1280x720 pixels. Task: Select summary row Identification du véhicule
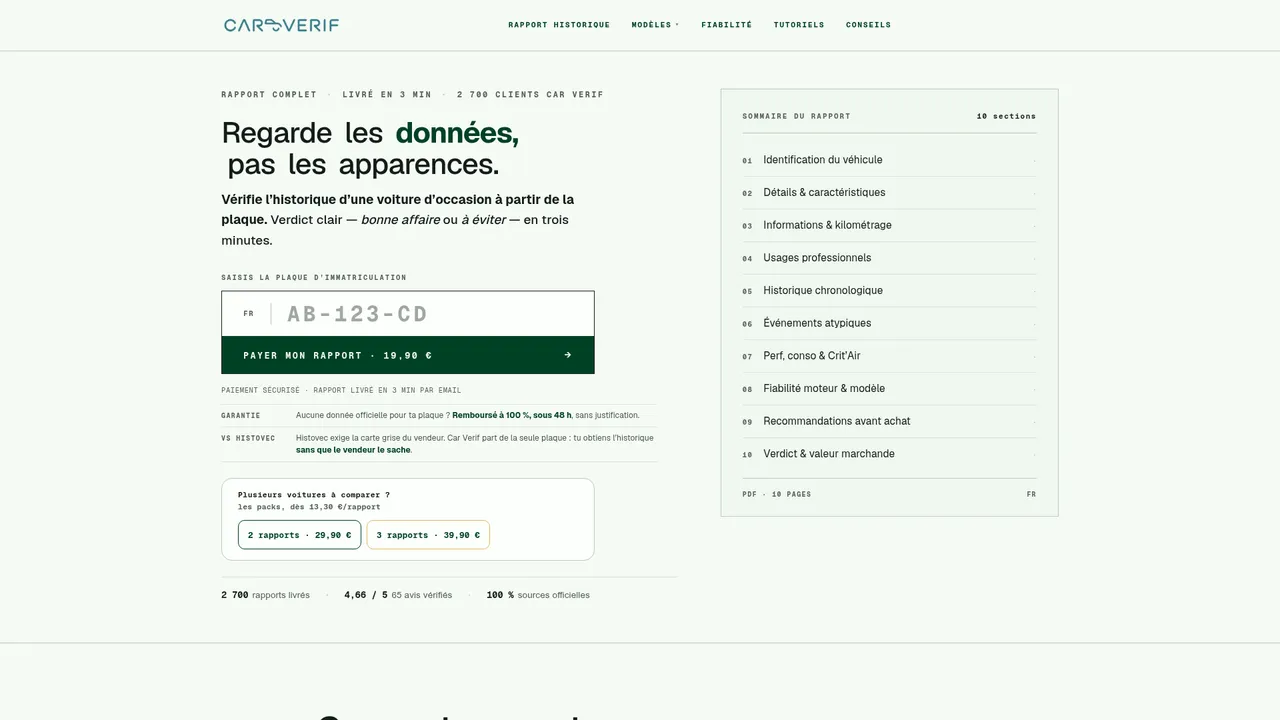[x=889, y=160]
